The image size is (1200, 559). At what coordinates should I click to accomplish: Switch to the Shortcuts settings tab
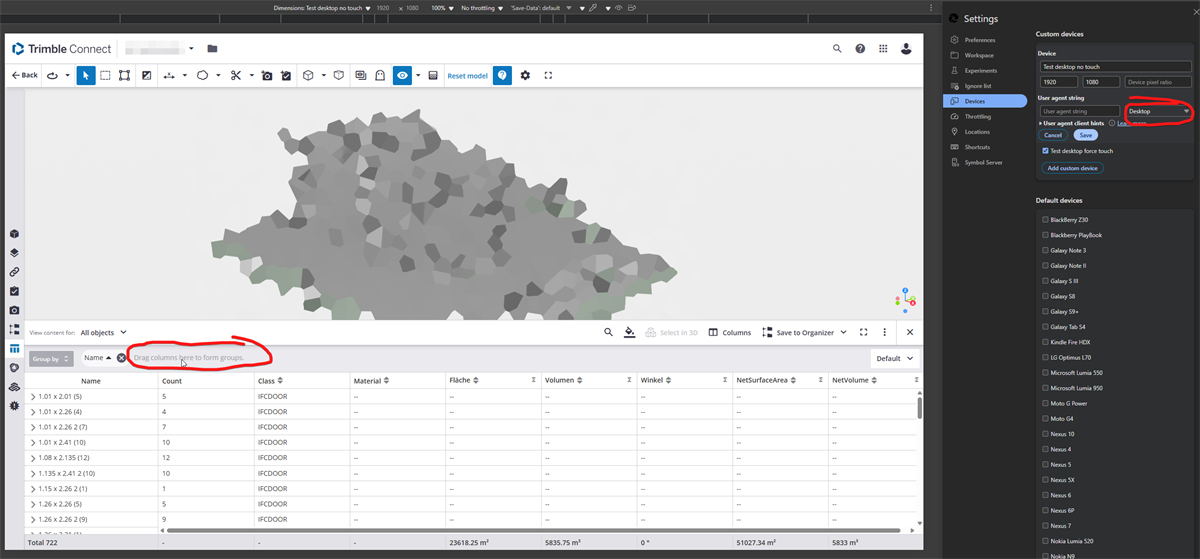977,147
